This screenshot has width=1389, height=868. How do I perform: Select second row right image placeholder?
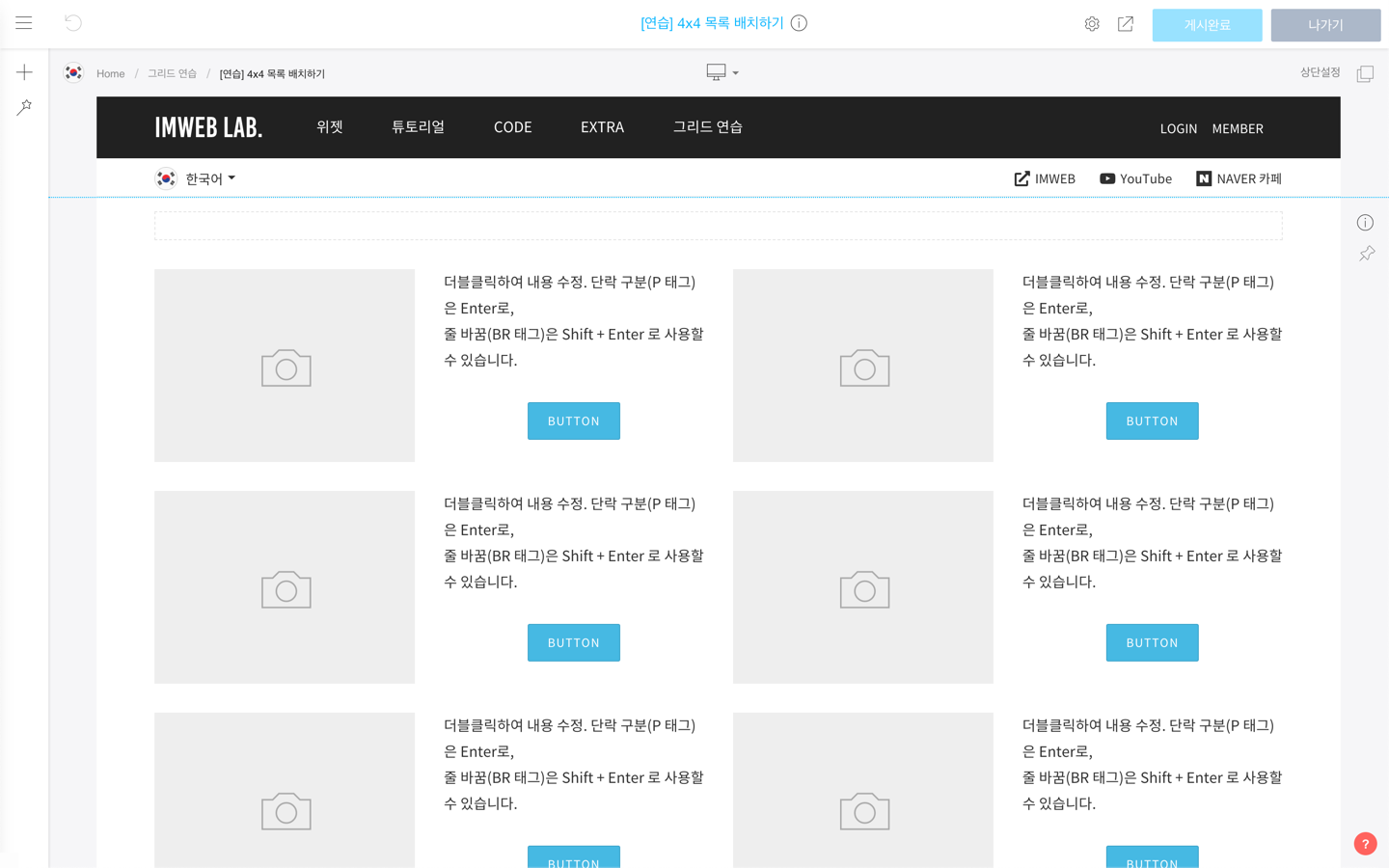pos(863,587)
